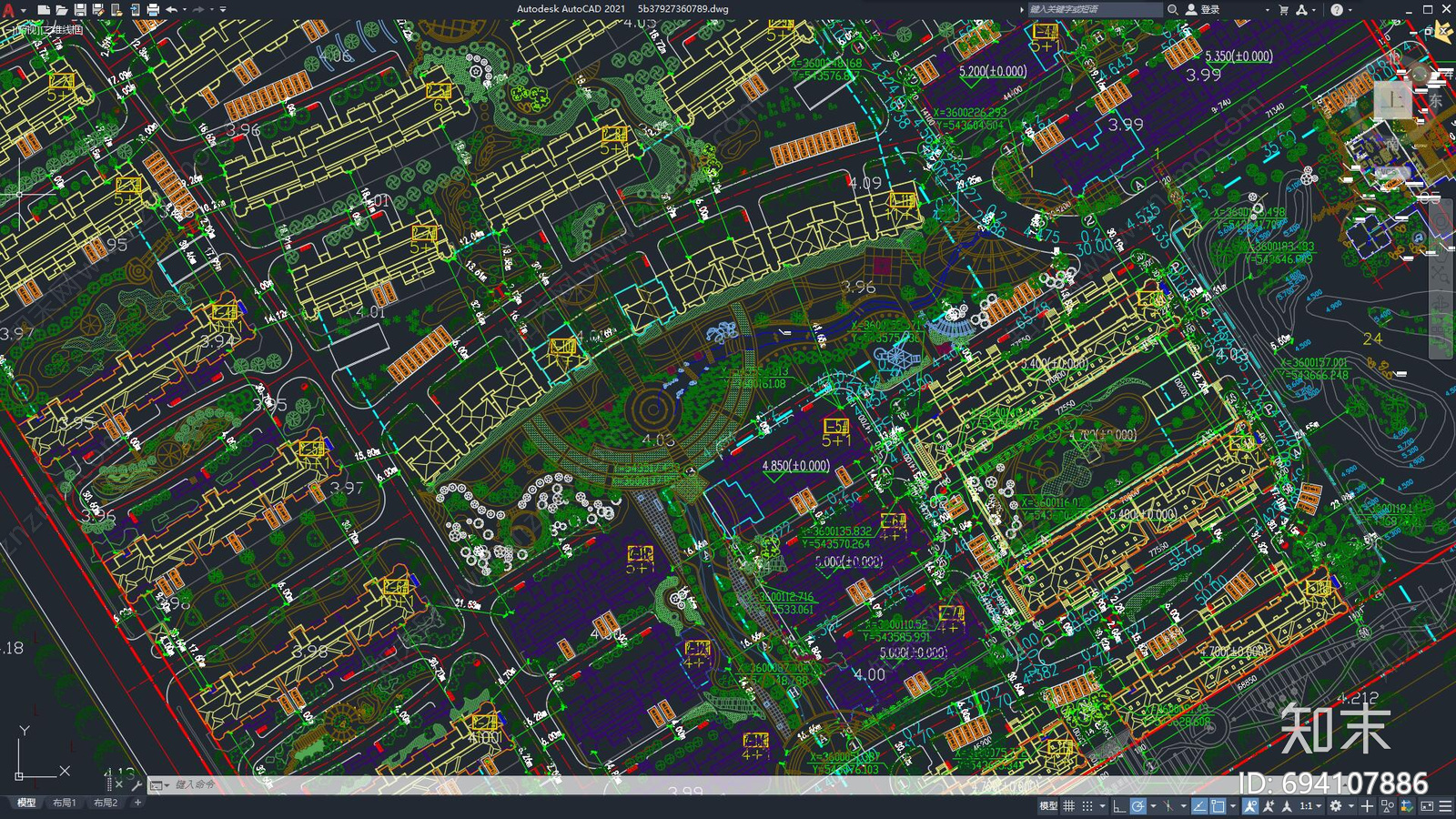Expand the sign-in dropdown arrow

(1268, 10)
